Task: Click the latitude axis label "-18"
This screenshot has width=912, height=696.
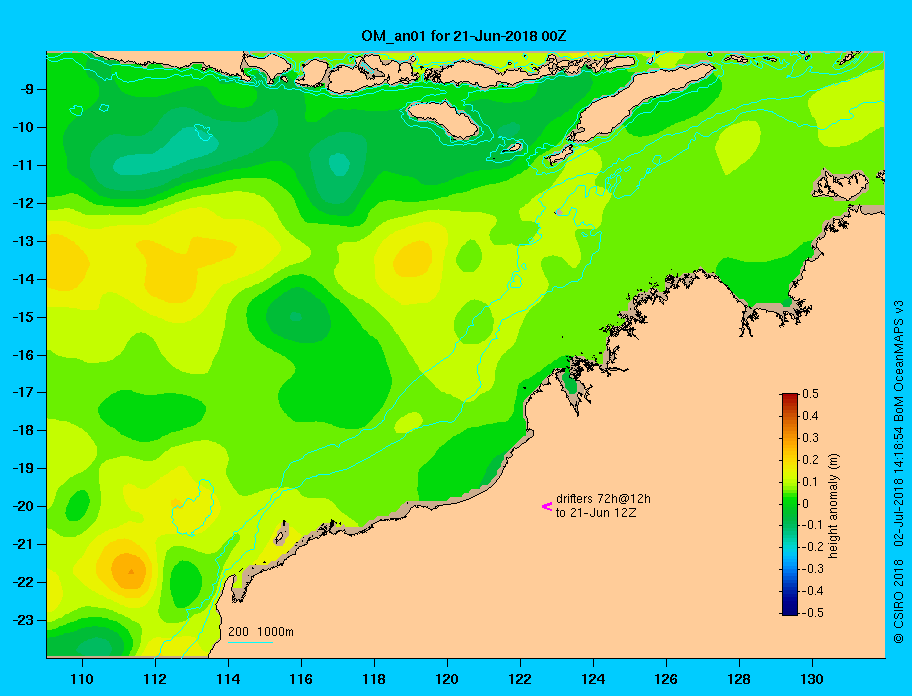Action: click(23, 430)
